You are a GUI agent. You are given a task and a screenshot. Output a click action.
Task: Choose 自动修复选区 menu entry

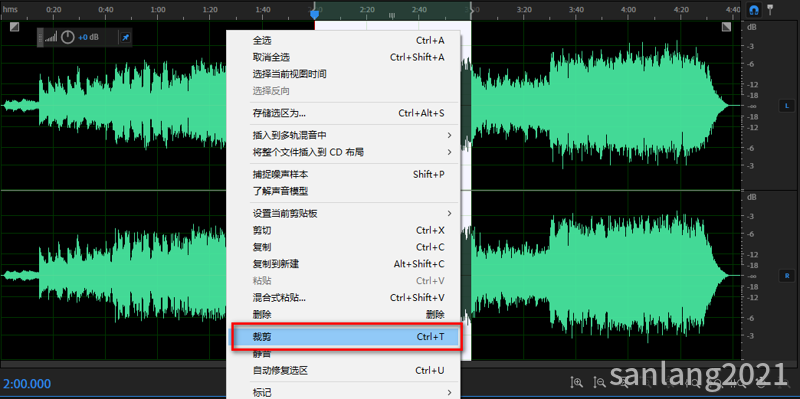[x=343, y=371]
